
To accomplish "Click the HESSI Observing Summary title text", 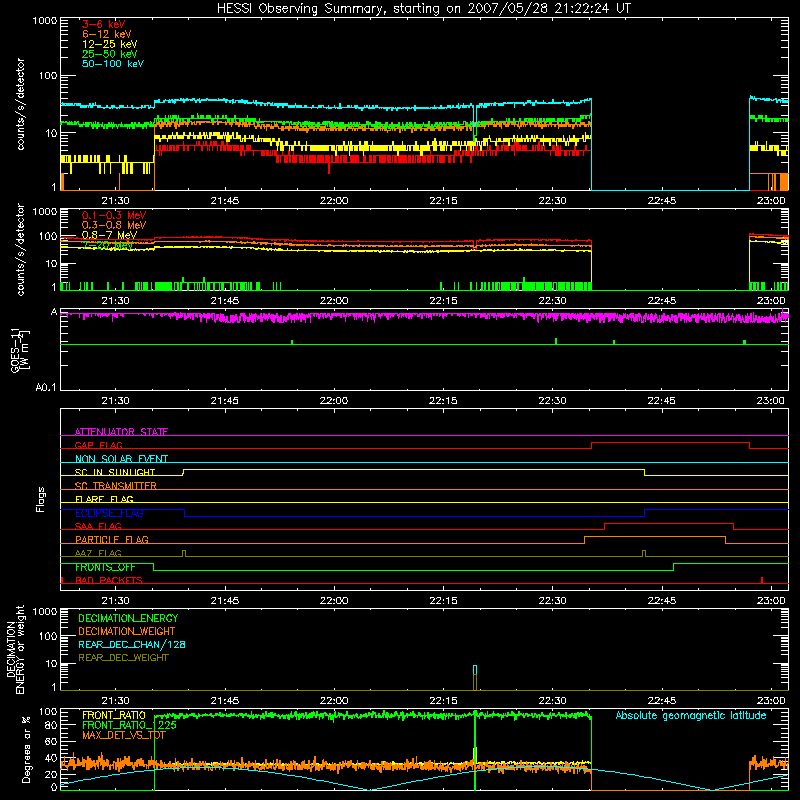I will coord(424,9).
